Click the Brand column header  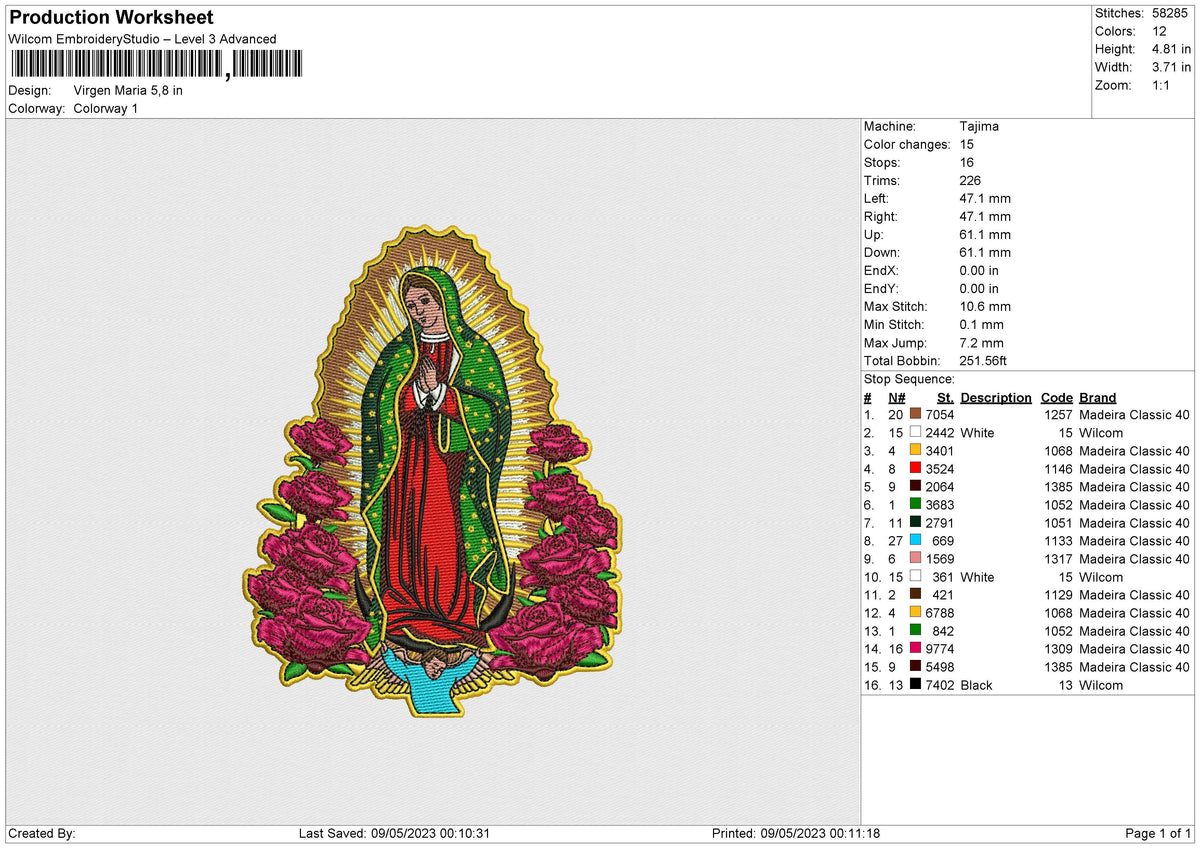point(1096,397)
